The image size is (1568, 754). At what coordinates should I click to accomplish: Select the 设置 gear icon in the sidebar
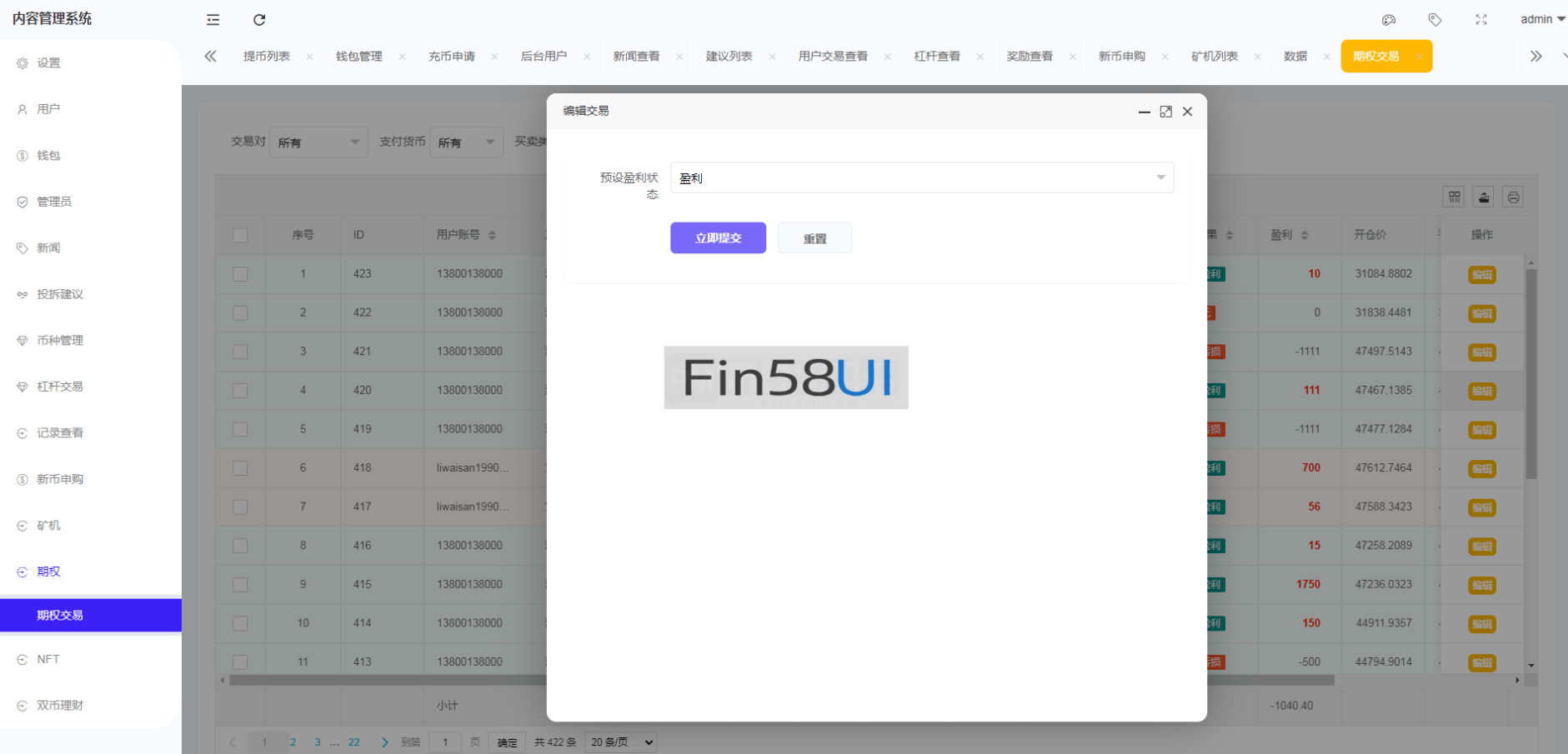point(23,62)
